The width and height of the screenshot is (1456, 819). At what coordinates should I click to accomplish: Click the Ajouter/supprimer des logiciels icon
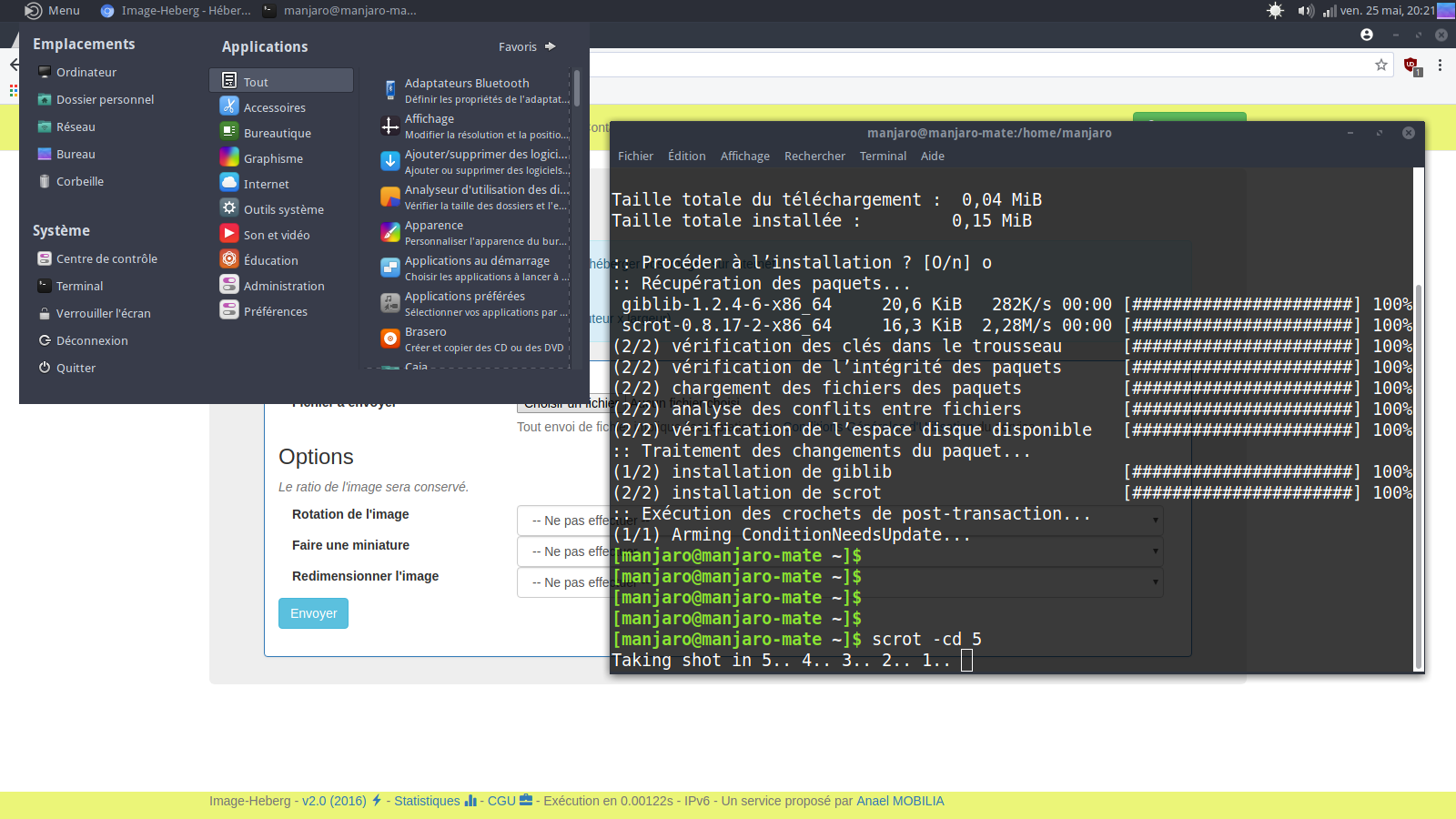[x=390, y=161]
